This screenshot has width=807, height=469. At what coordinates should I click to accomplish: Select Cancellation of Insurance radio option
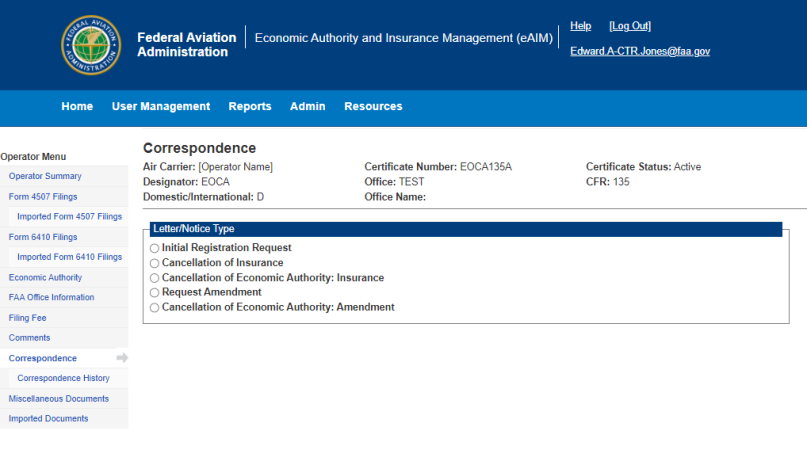pos(154,263)
